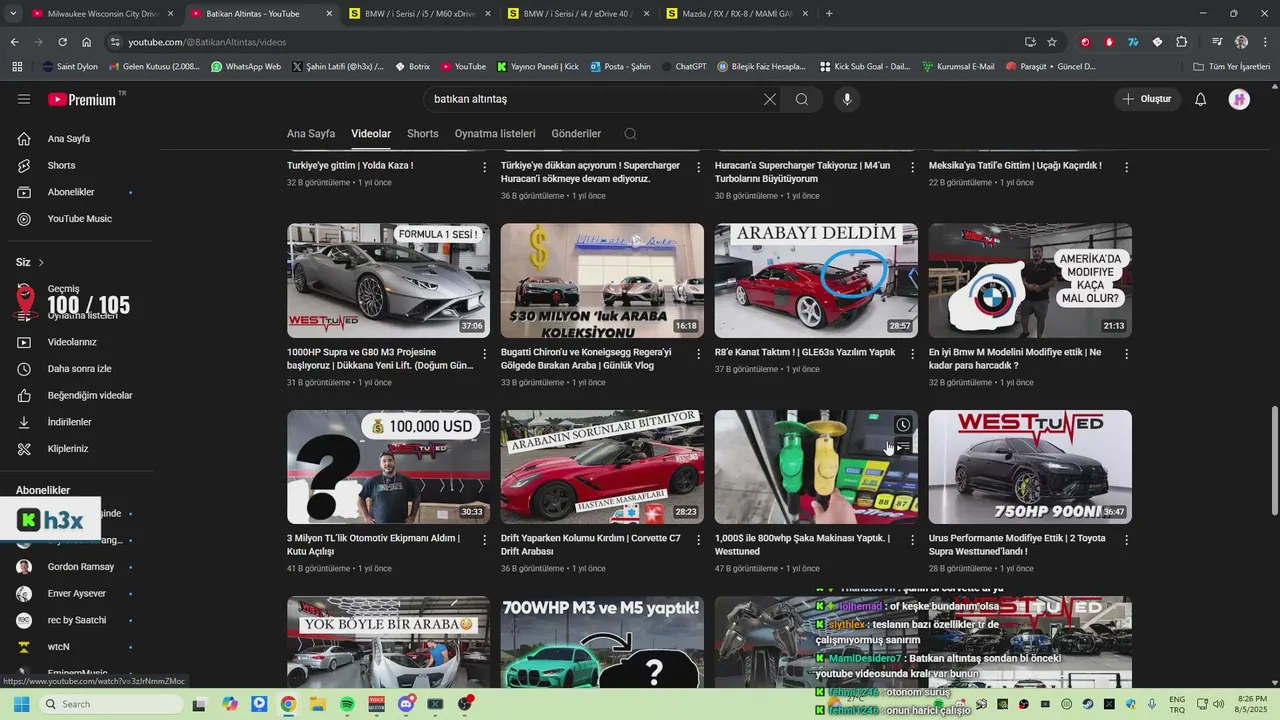Reload the page with browser refresh icon
This screenshot has height=720, width=1280.
(62, 42)
